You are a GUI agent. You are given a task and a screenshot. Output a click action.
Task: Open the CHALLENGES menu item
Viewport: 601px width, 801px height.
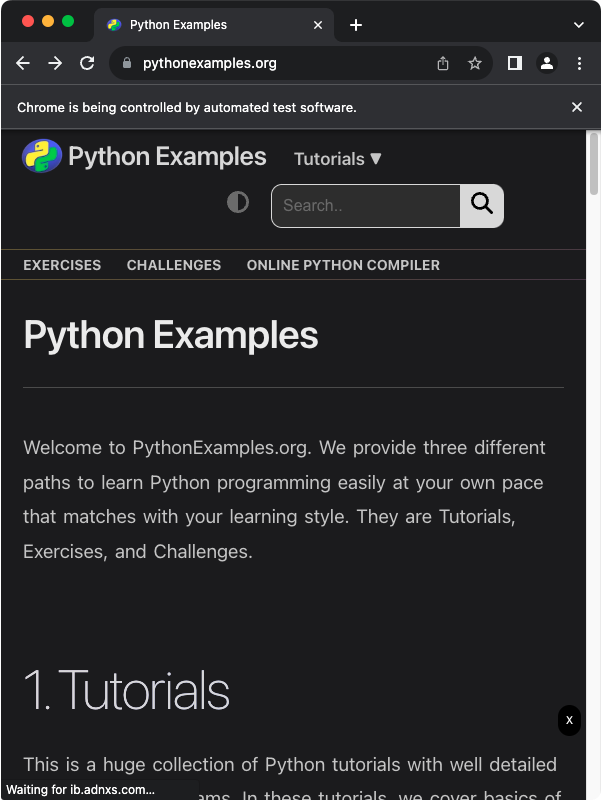pyautogui.click(x=174, y=265)
